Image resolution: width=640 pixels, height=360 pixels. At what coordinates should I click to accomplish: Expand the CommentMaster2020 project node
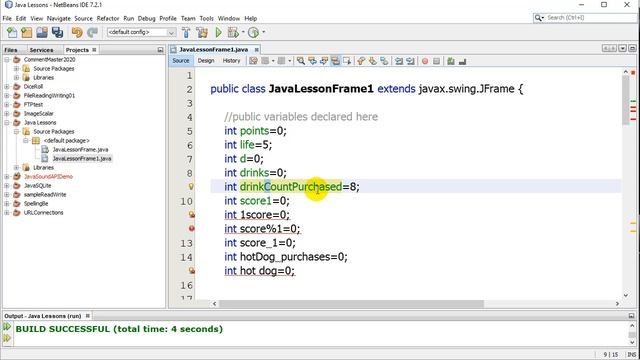pos(7,60)
